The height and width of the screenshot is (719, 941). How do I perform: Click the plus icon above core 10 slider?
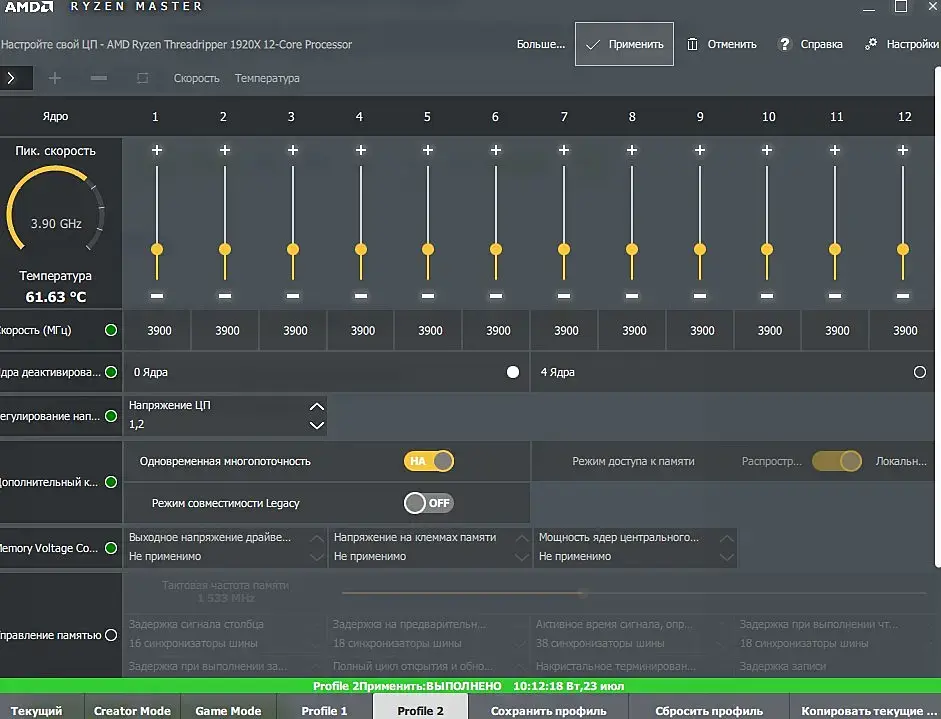767,150
